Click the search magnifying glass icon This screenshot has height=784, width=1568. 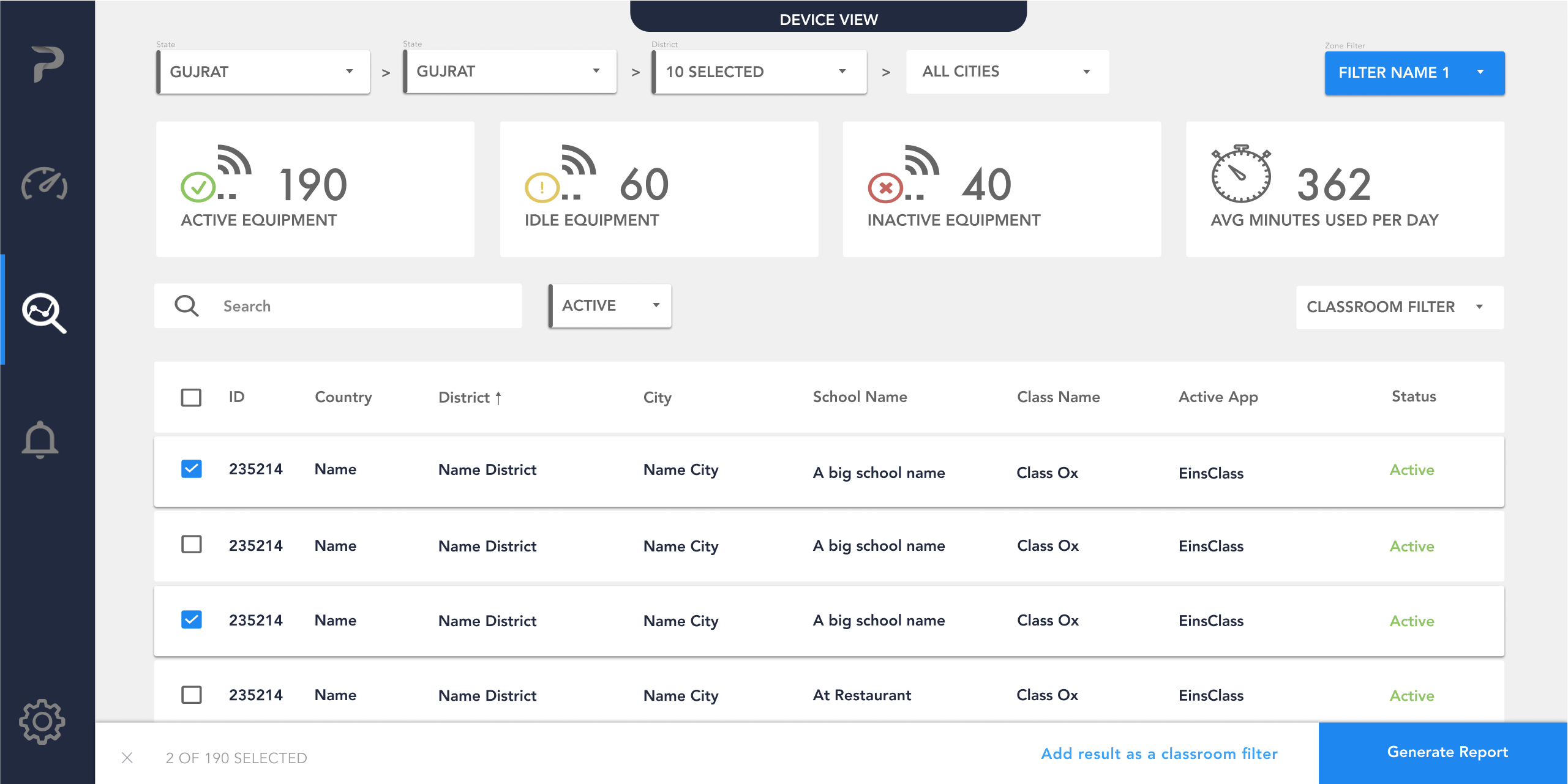[187, 305]
